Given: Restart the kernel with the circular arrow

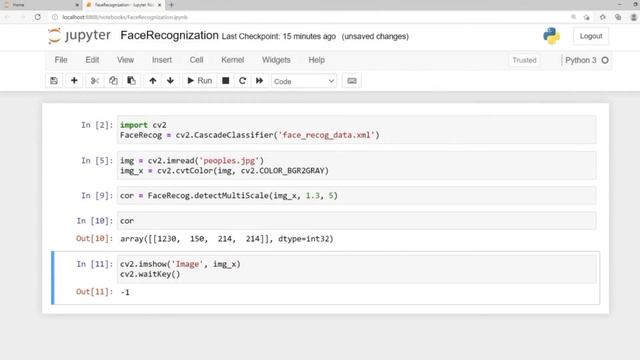Looking at the screenshot, I should (242, 81).
